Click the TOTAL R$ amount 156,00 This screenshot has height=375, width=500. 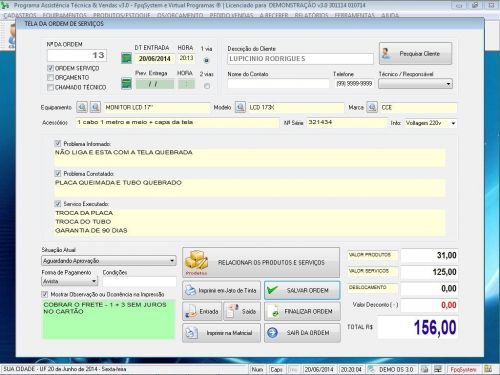coord(418,327)
